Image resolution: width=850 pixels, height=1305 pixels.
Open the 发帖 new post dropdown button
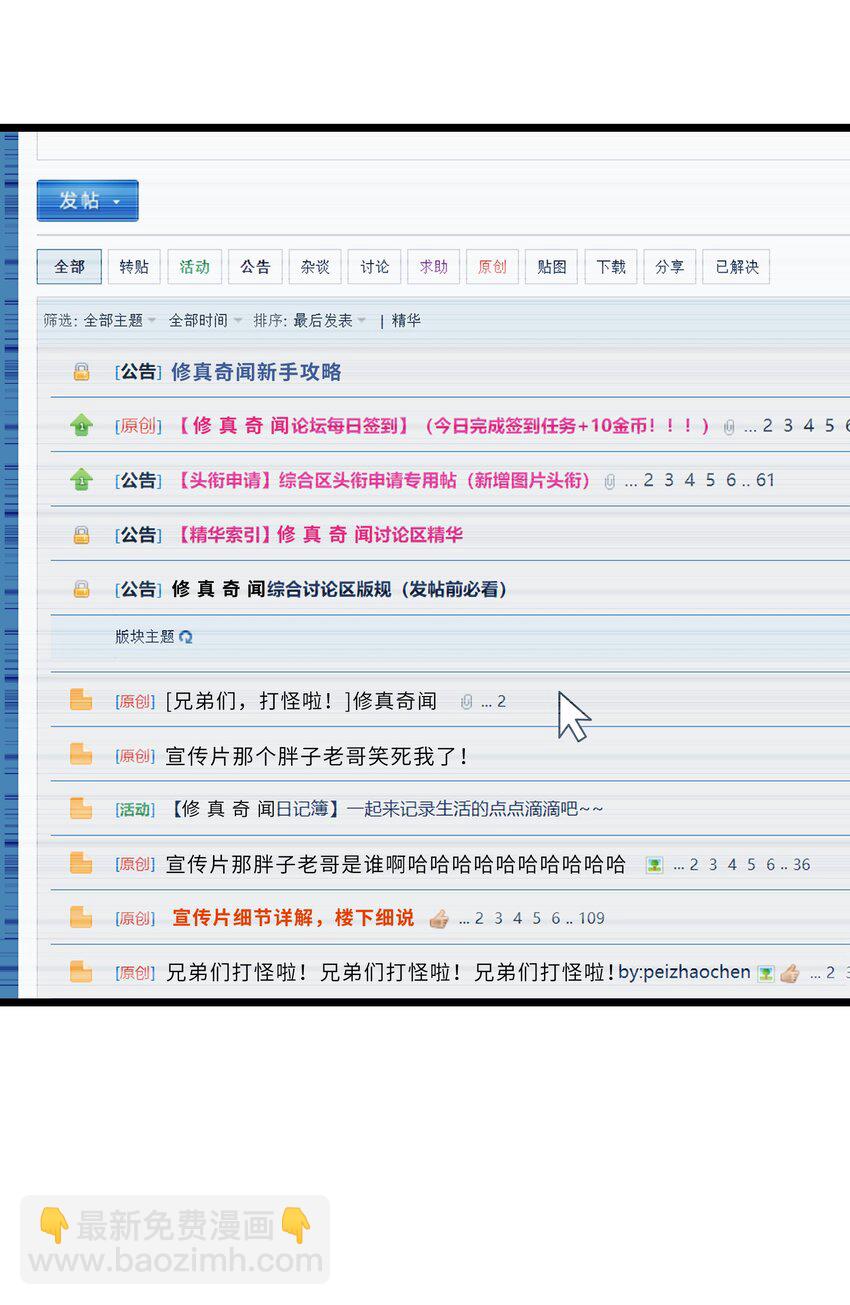(x=87, y=201)
